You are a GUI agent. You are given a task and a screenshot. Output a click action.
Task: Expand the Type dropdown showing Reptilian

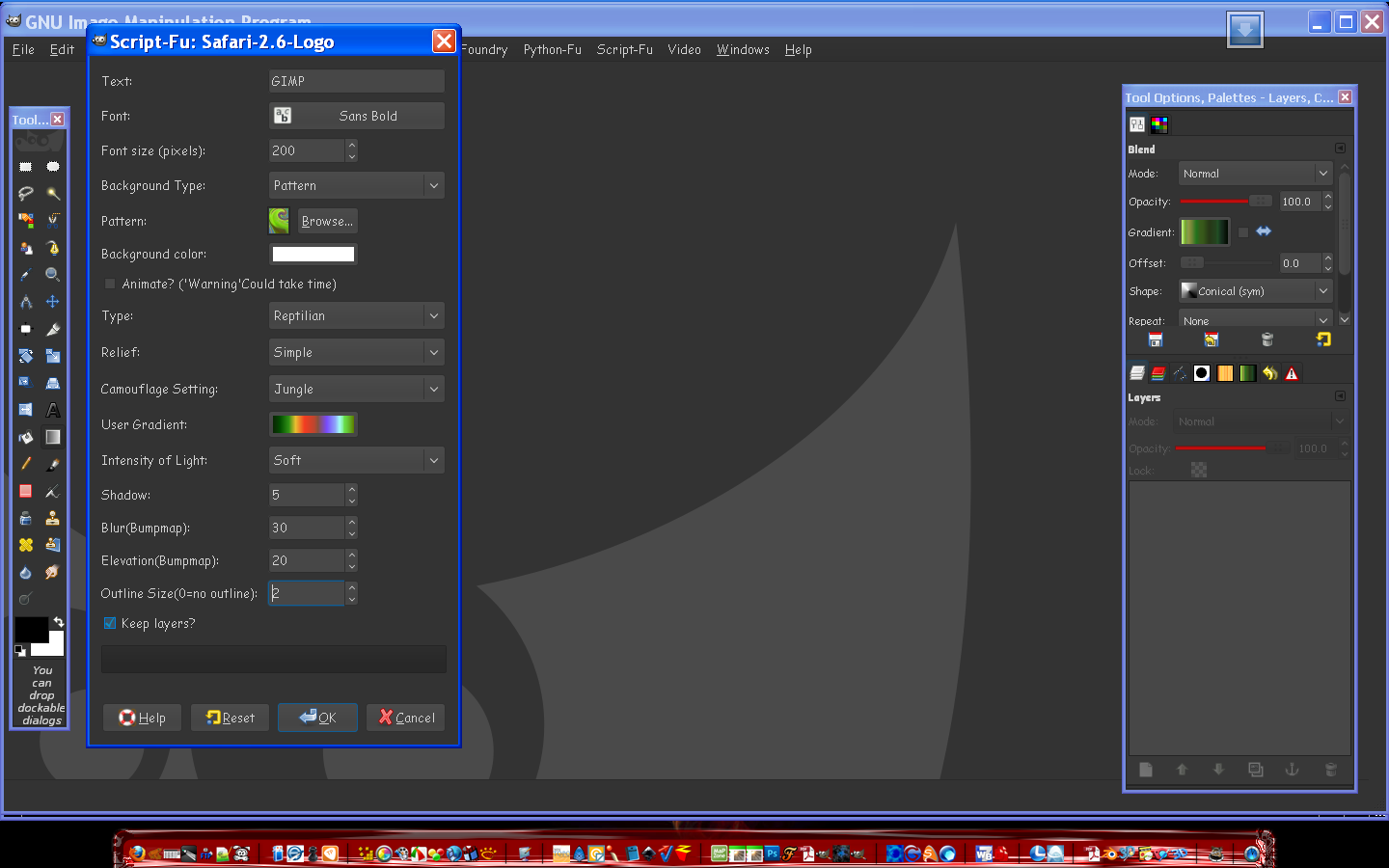(356, 315)
